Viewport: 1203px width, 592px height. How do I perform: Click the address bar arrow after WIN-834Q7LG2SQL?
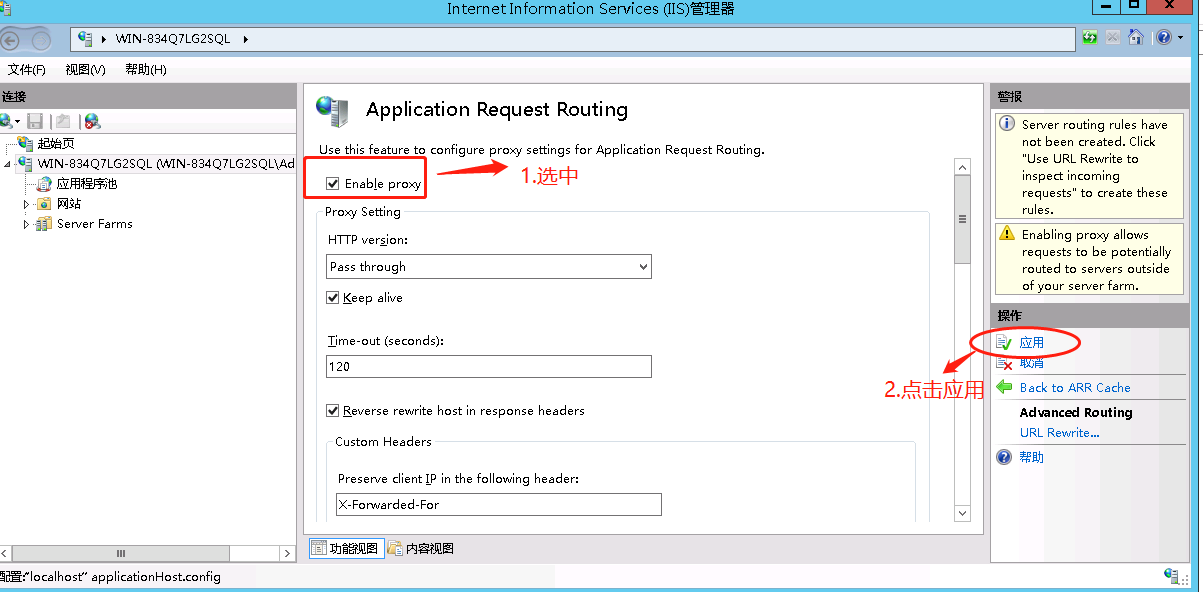[x=245, y=39]
